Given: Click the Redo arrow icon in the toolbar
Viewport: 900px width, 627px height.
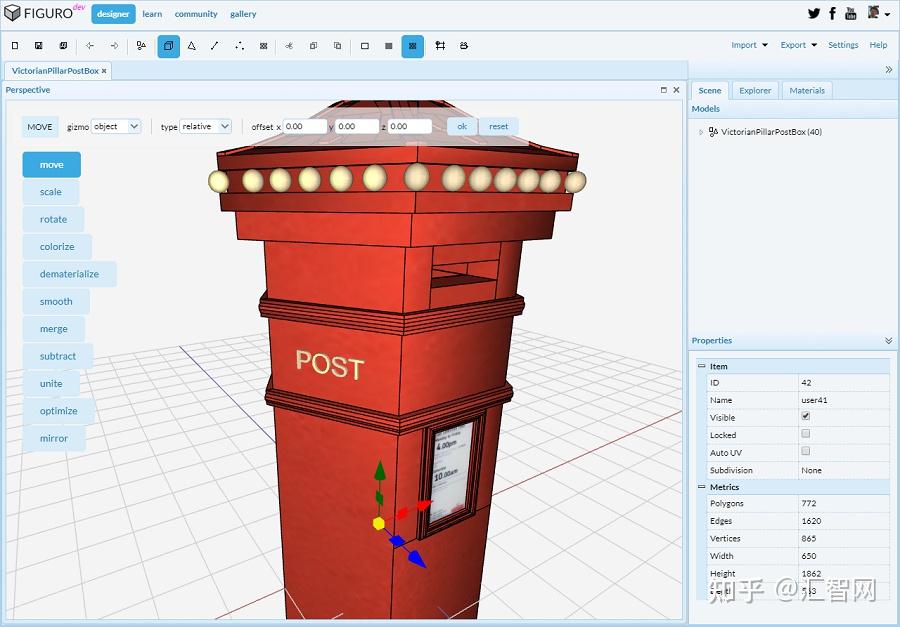Looking at the screenshot, I should [113, 46].
